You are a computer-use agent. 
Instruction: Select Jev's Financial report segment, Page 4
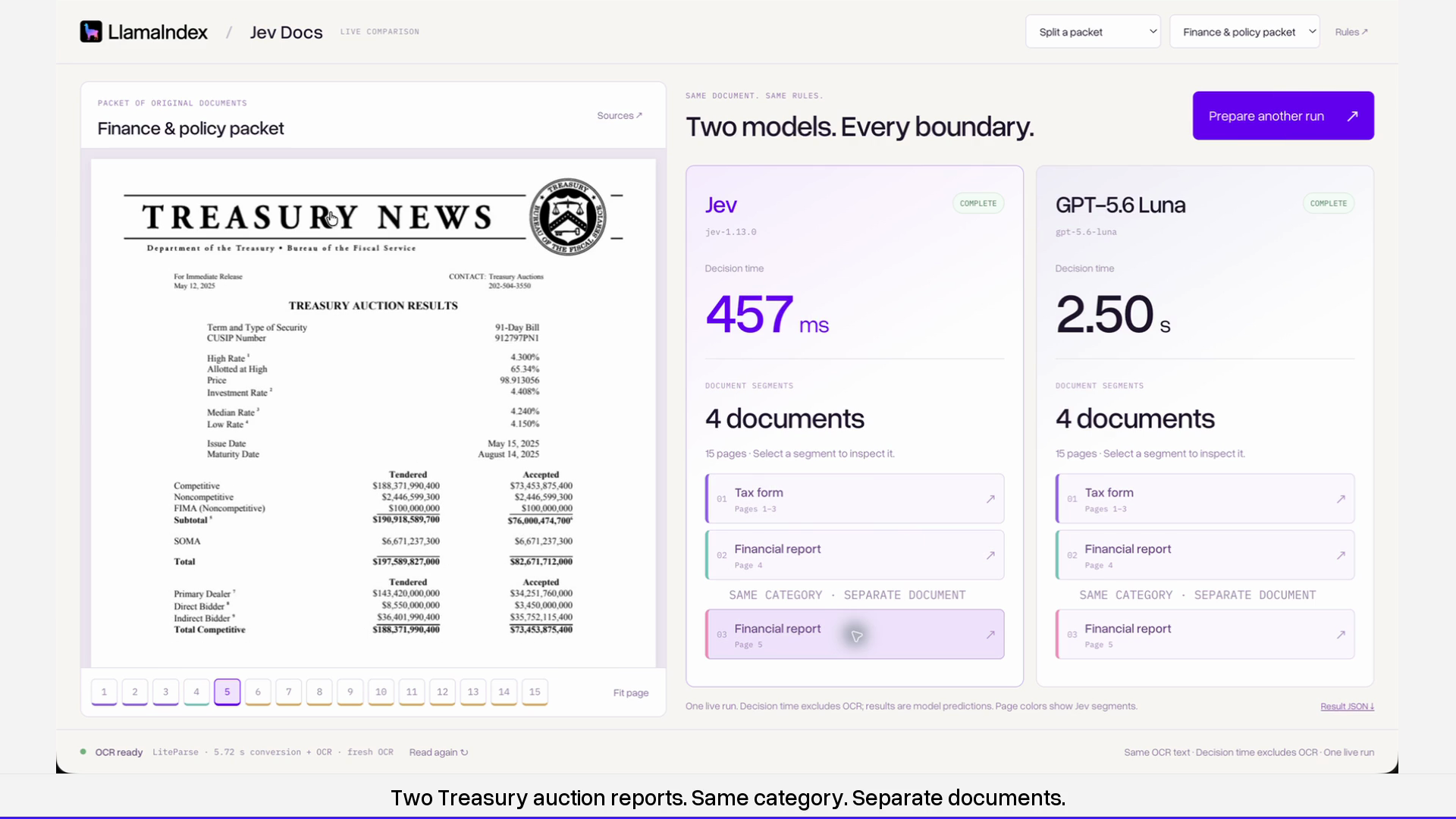point(855,555)
